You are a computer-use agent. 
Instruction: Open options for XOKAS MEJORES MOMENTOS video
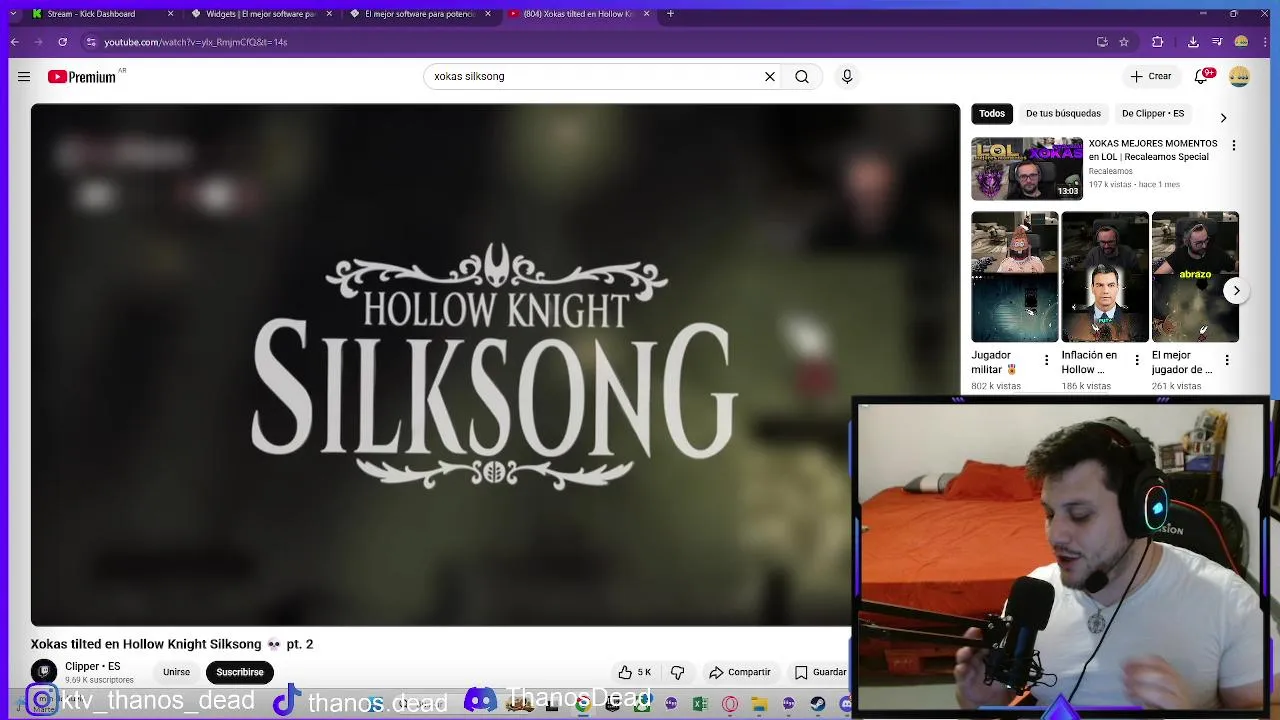coord(1234,145)
